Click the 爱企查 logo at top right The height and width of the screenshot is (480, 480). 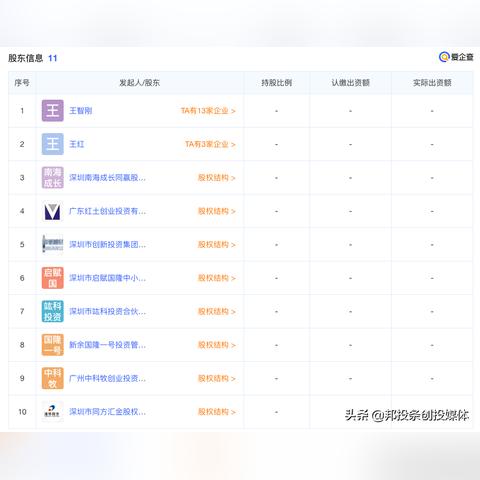456,57
